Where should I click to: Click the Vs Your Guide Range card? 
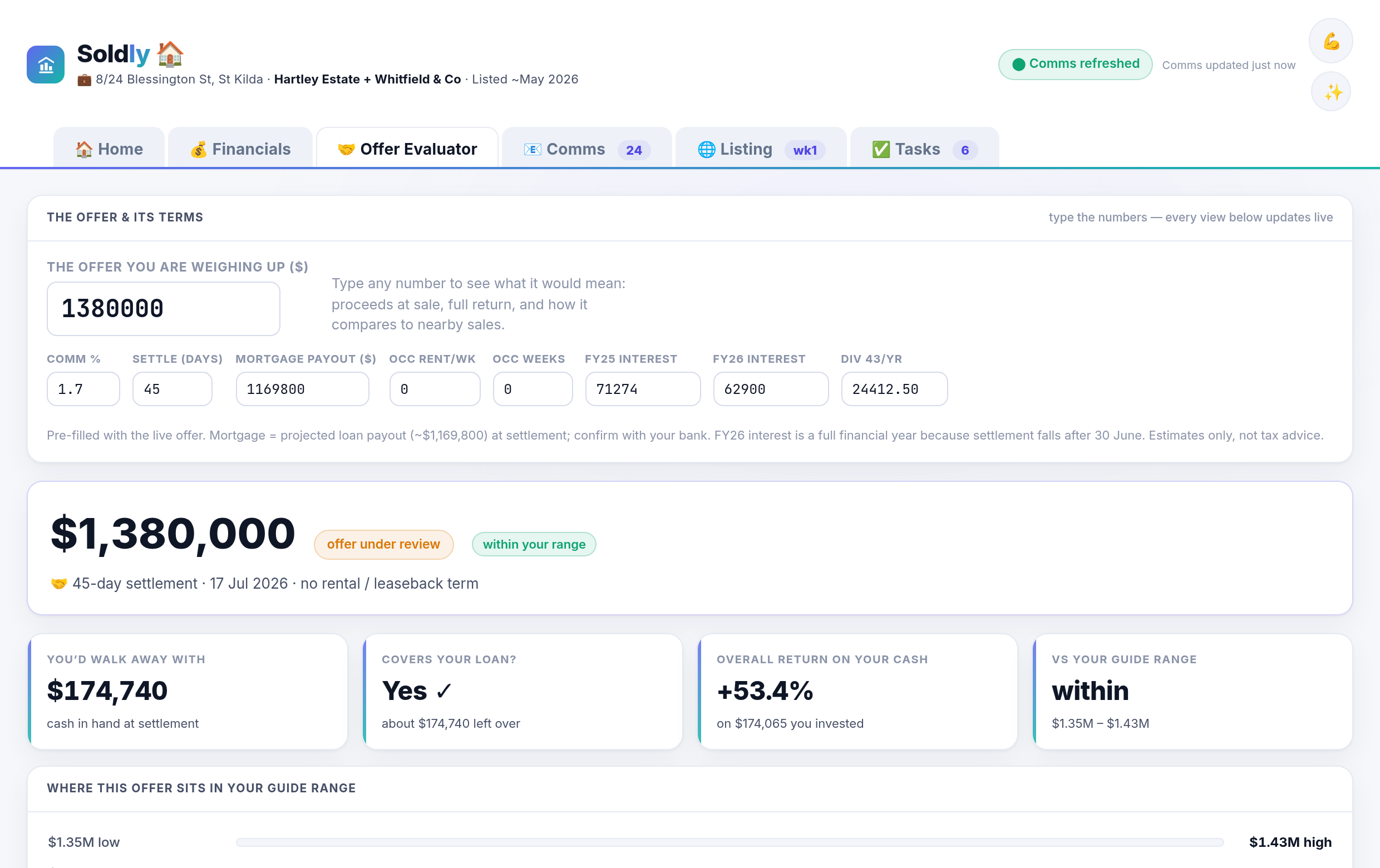click(1192, 692)
